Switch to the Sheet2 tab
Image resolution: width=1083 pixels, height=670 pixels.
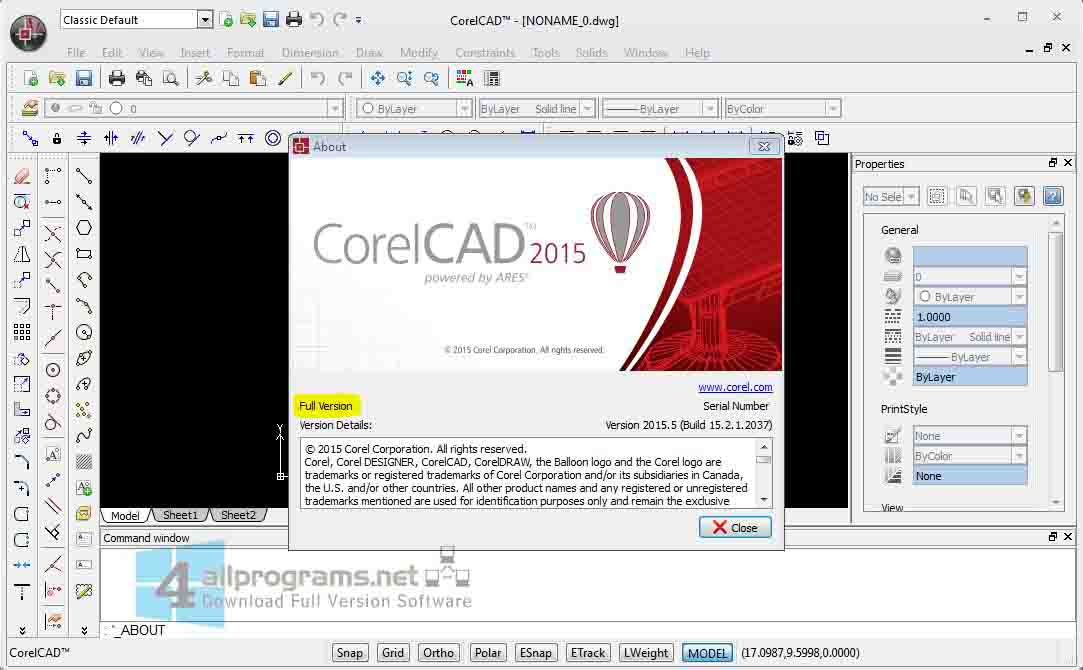tap(238, 515)
